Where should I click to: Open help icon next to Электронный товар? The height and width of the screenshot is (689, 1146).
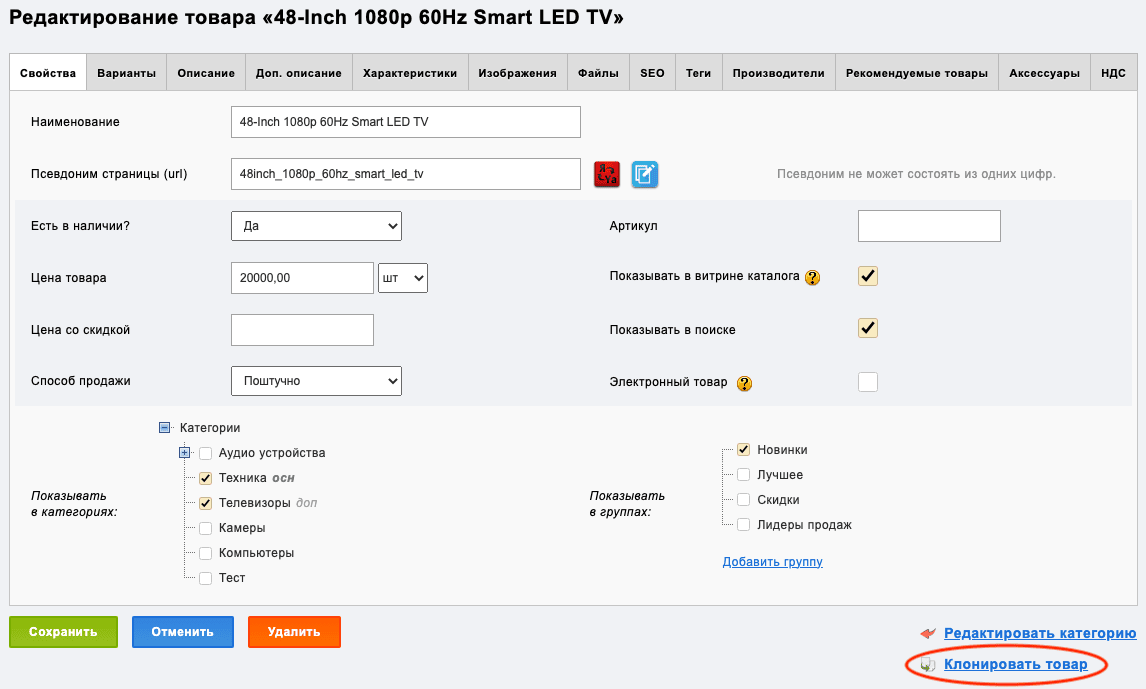[744, 383]
